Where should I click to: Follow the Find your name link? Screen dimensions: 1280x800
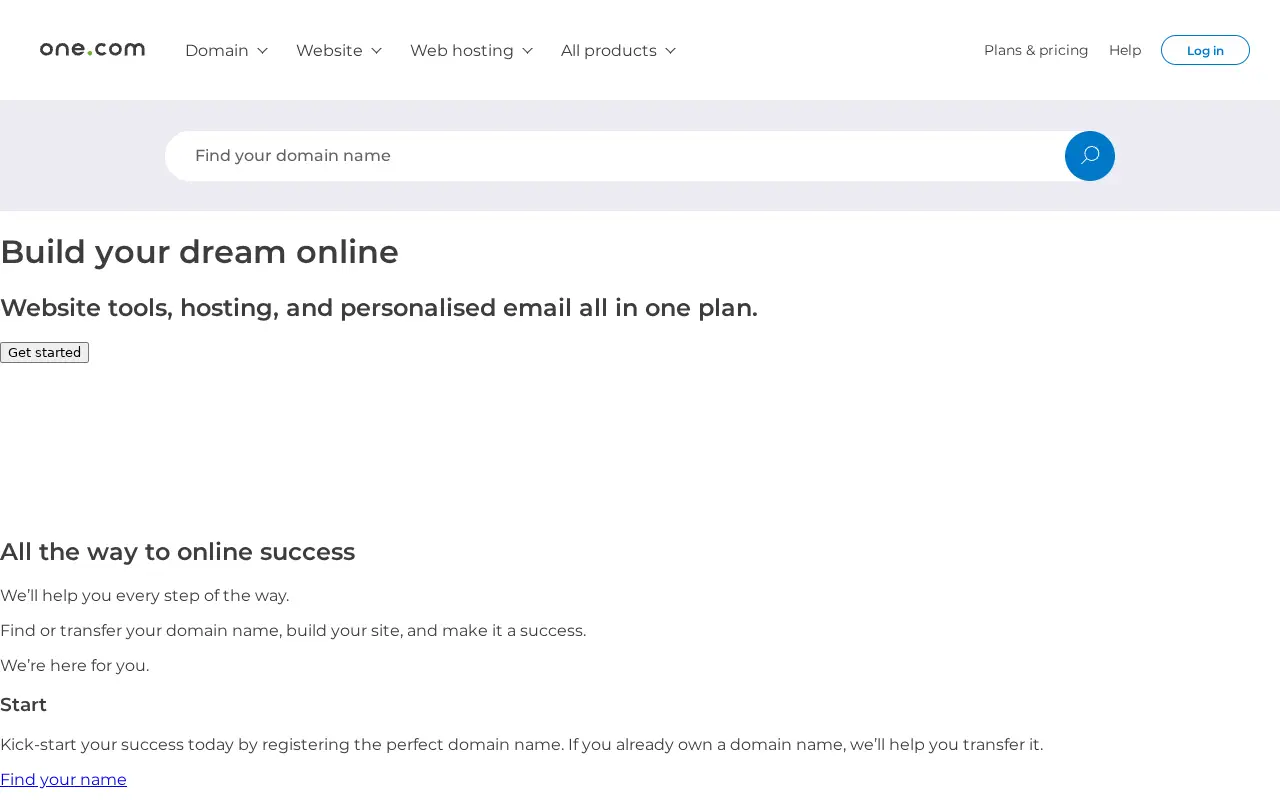[x=63, y=779]
